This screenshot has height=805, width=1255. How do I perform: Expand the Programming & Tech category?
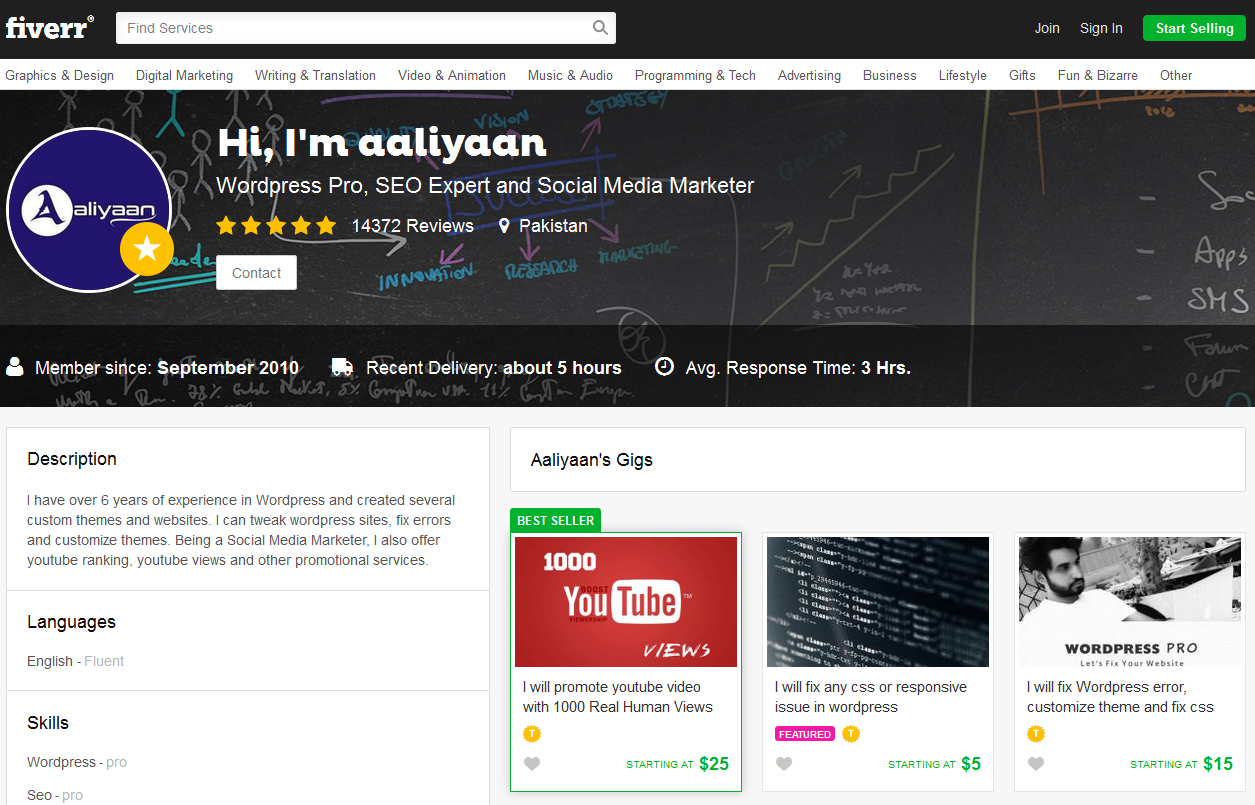pos(695,75)
